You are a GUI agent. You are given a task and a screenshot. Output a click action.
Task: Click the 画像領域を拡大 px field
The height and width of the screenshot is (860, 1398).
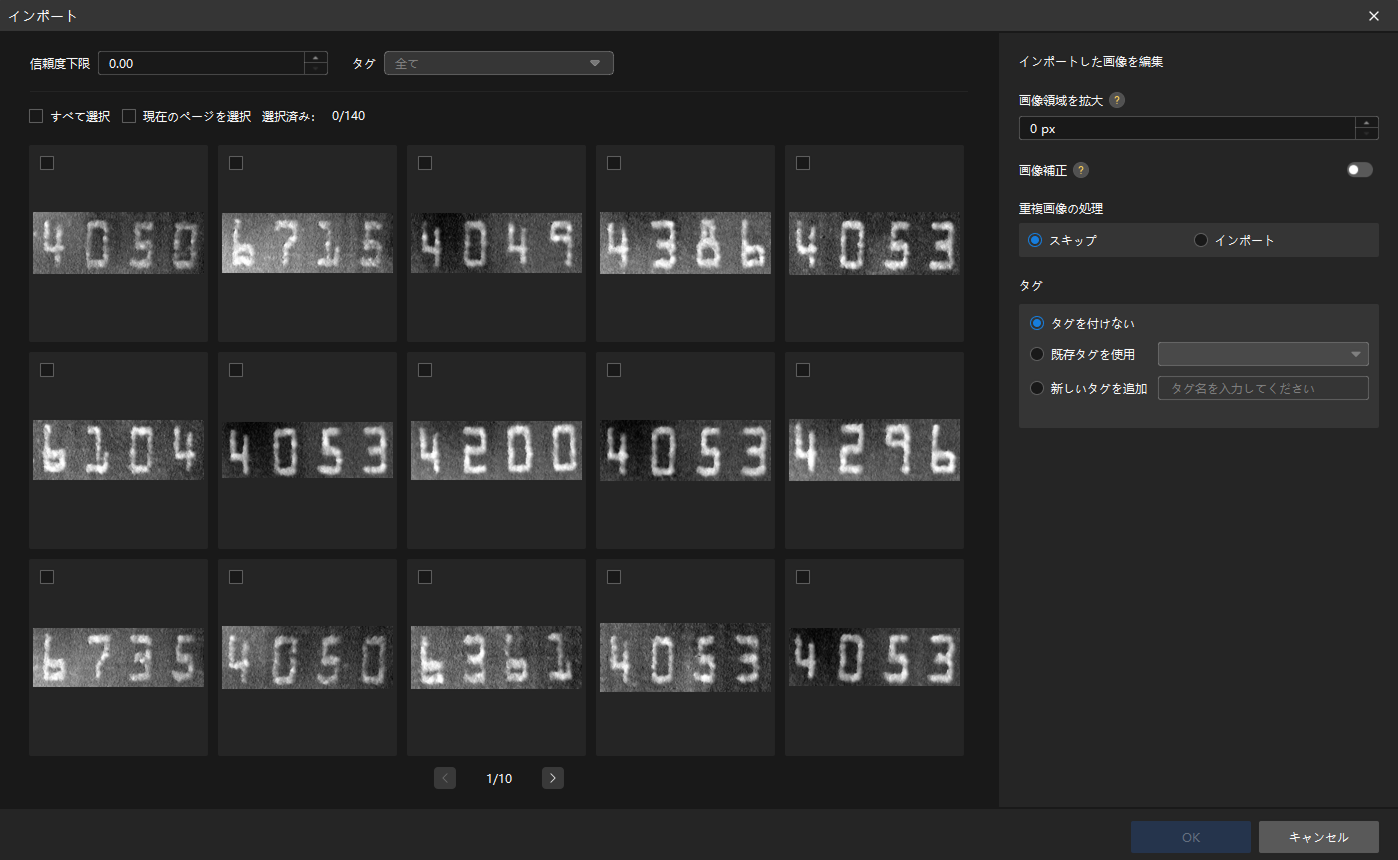point(1187,128)
